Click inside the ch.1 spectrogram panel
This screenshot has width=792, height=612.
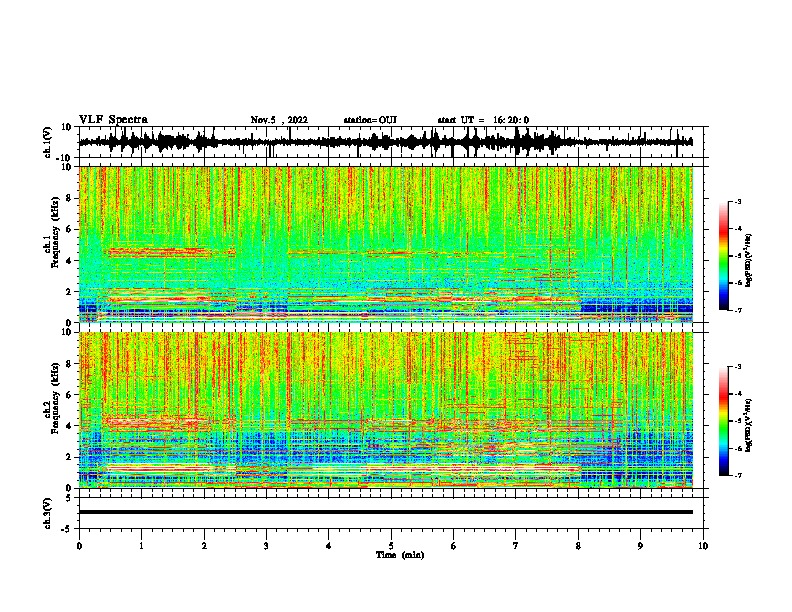(385, 244)
